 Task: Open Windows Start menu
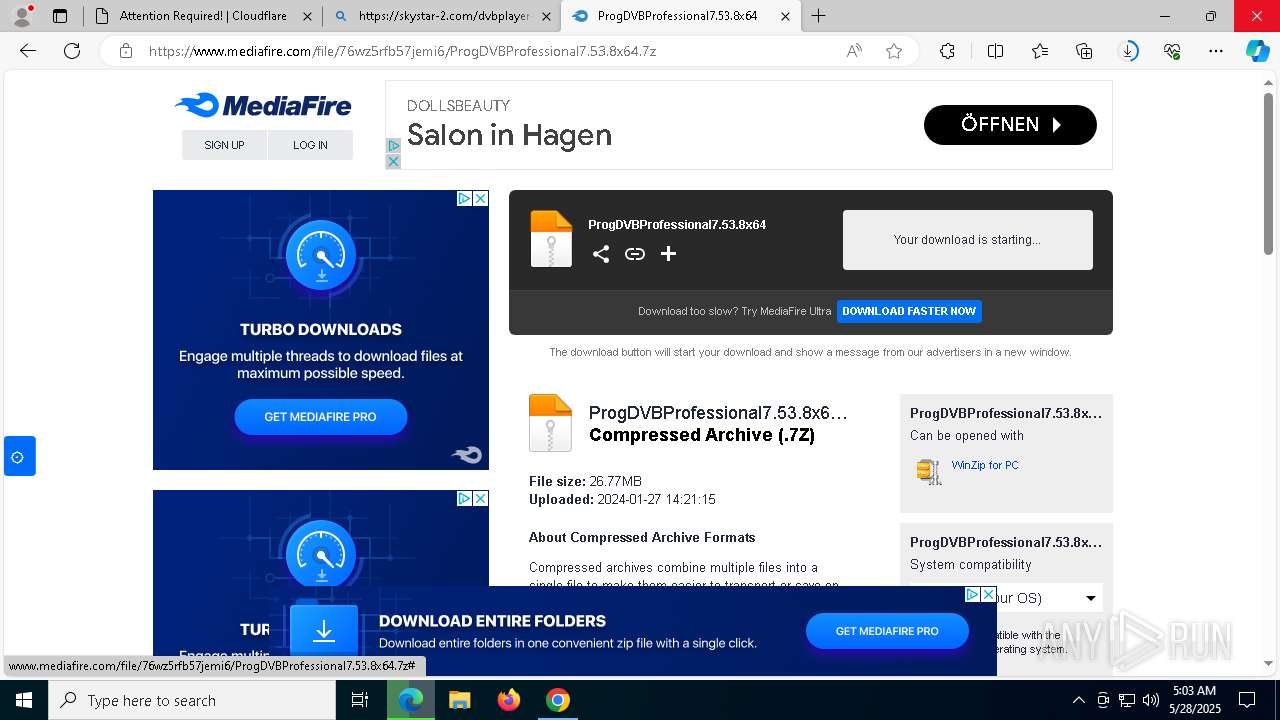[24, 700]
